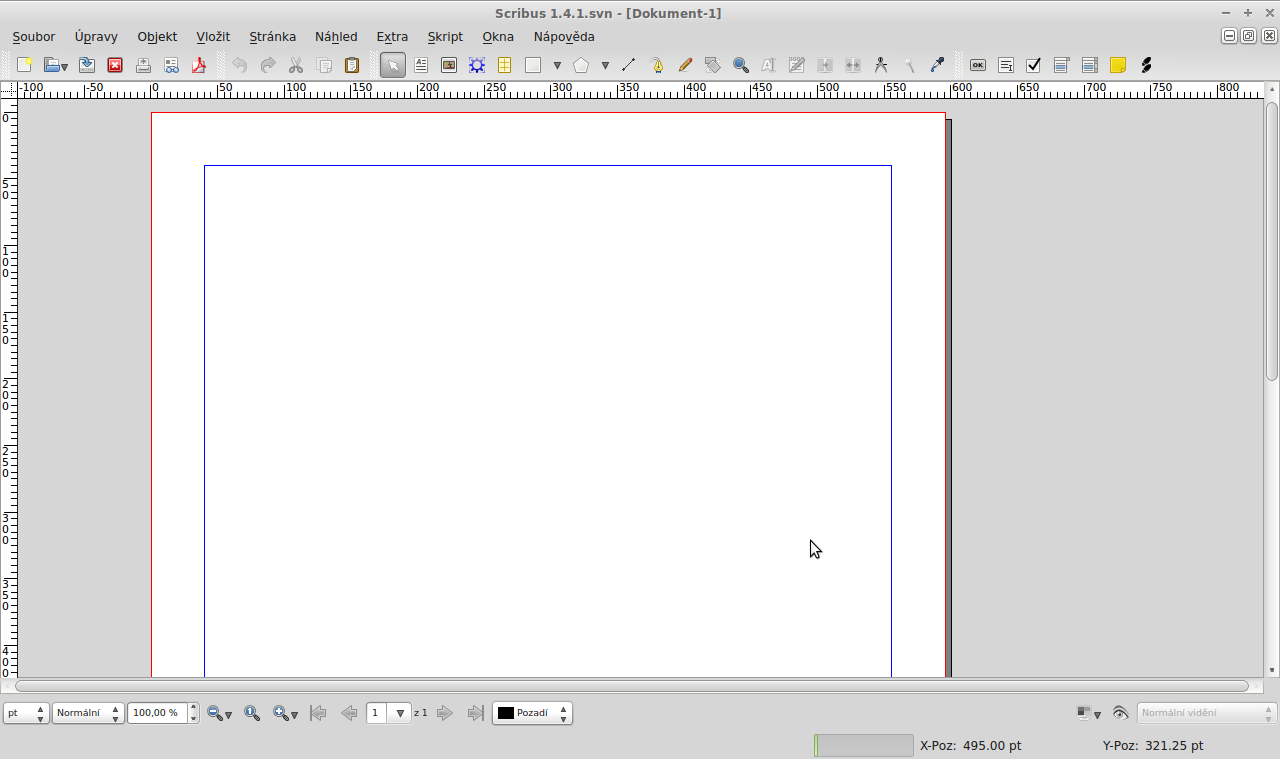Open the Skript menu

coord(445,36)
